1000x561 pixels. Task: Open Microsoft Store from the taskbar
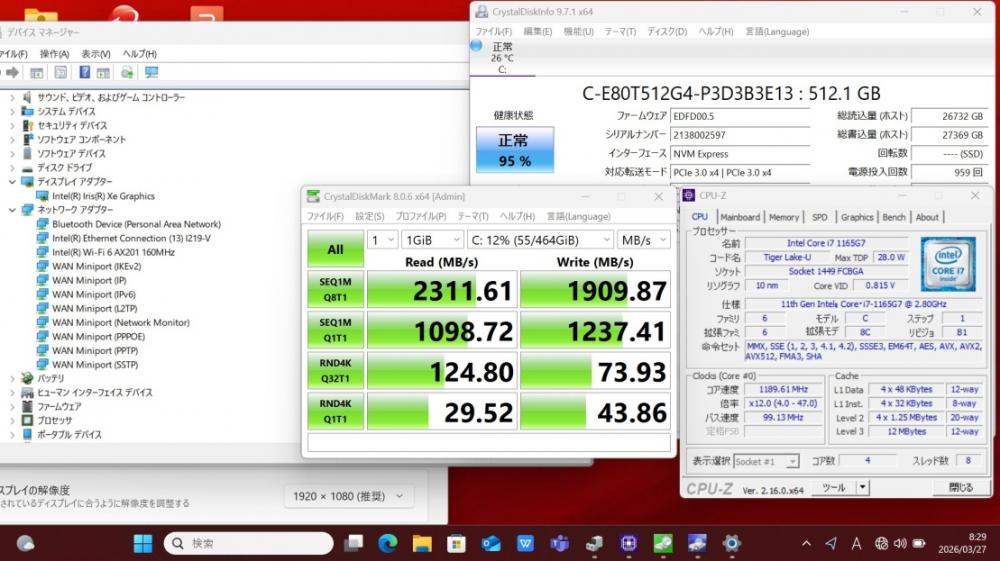pos(457,543)
